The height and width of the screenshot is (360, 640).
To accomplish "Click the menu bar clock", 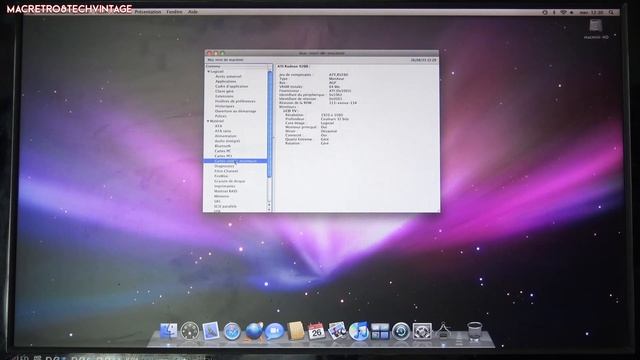I will (x=591, y=12).
